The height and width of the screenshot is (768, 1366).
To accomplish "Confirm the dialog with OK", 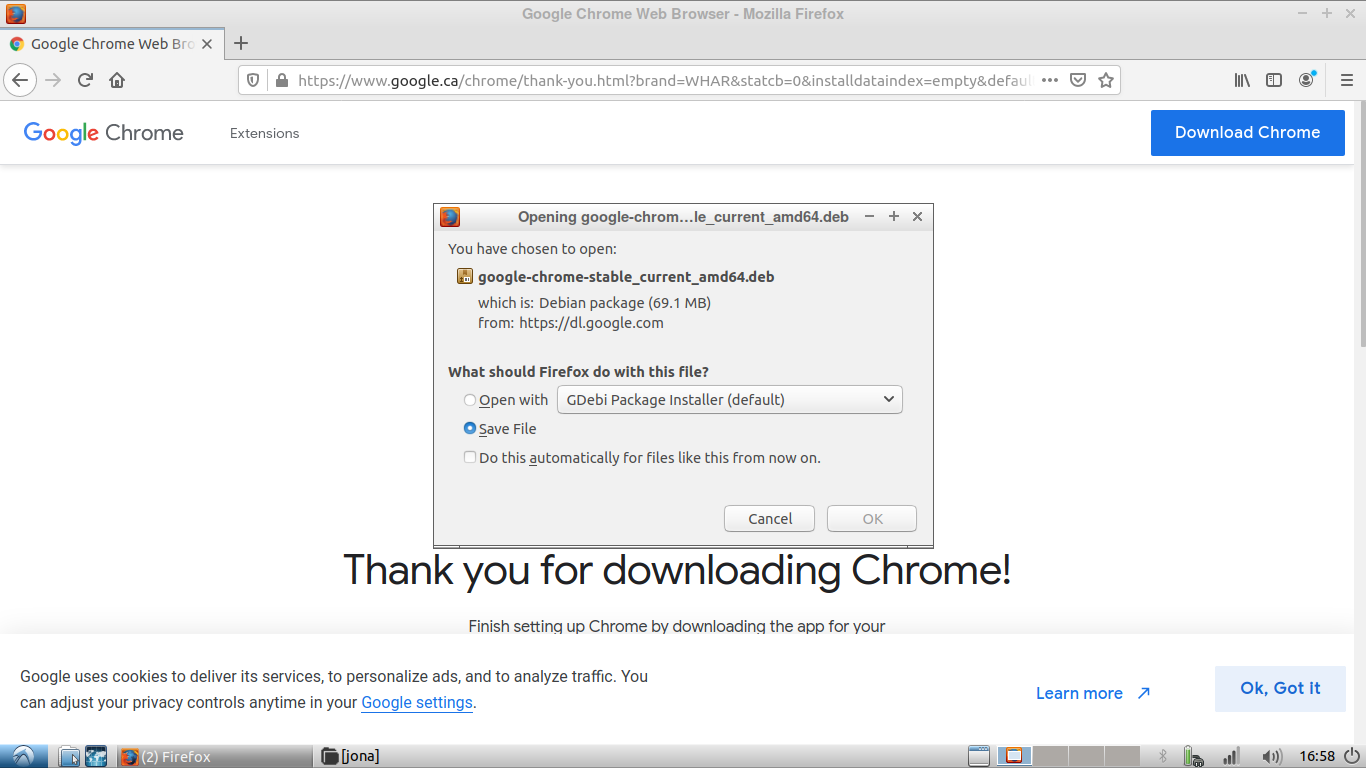I will [873, 518].
